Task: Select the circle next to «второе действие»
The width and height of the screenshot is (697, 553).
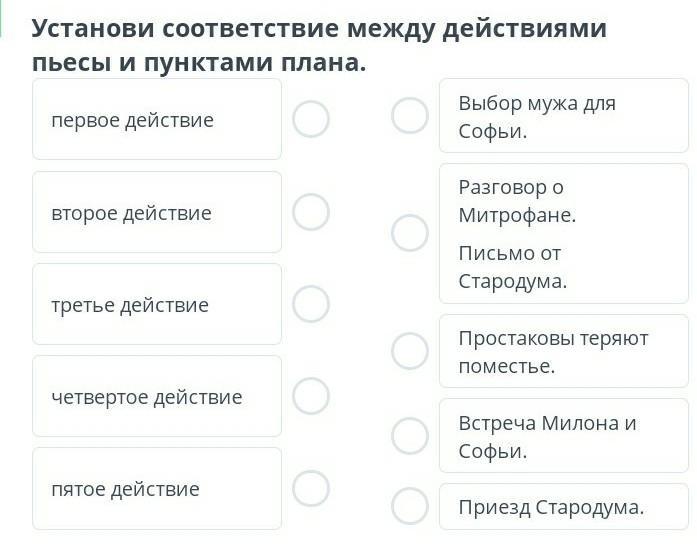Action: coord(311,211)
